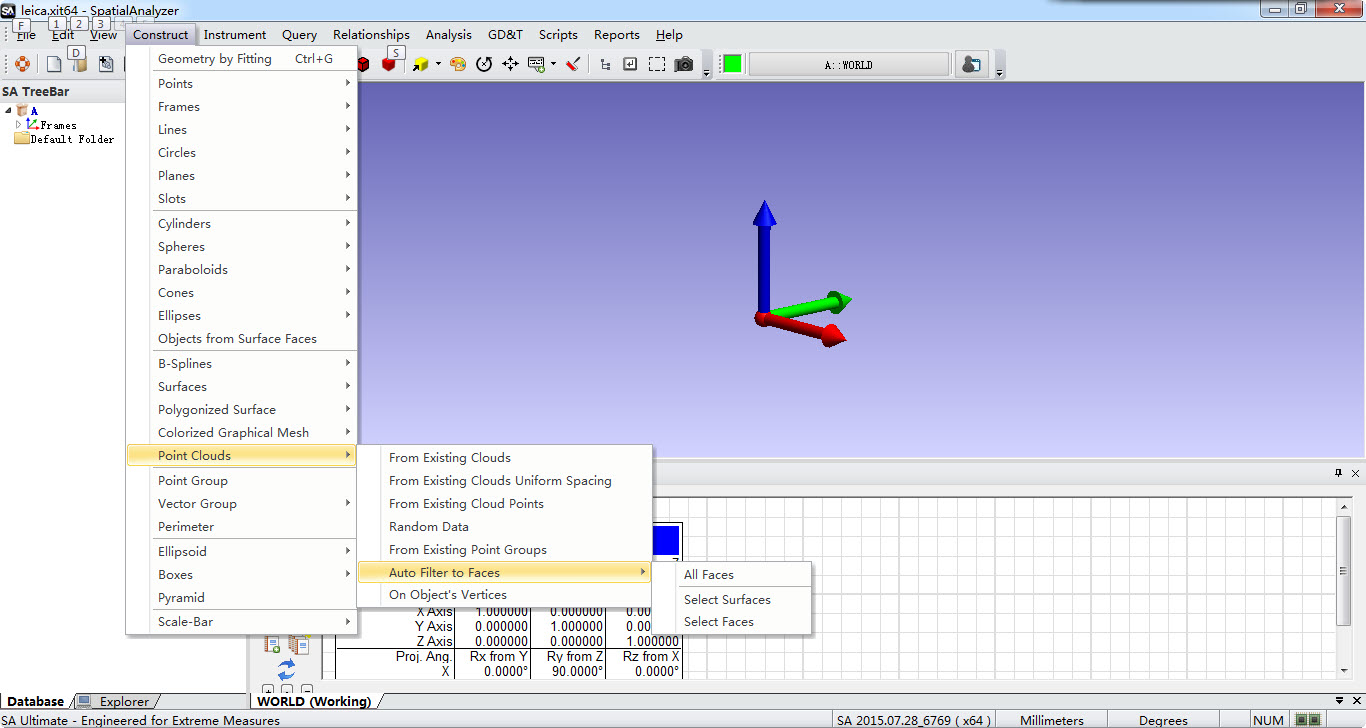Click the blue color box in report
The image size is (1366, 728).
tap(665, 540)
